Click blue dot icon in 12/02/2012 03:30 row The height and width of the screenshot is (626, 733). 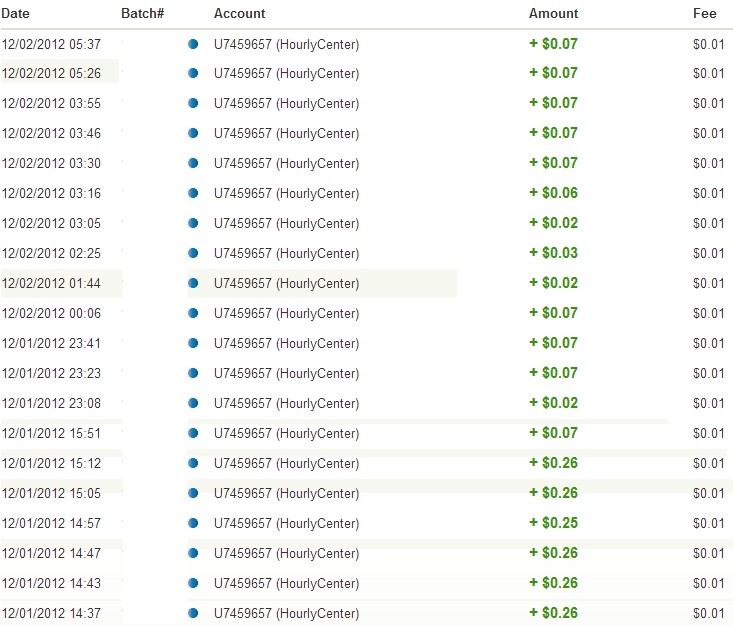pyautogui.click(x=193, y=163)
